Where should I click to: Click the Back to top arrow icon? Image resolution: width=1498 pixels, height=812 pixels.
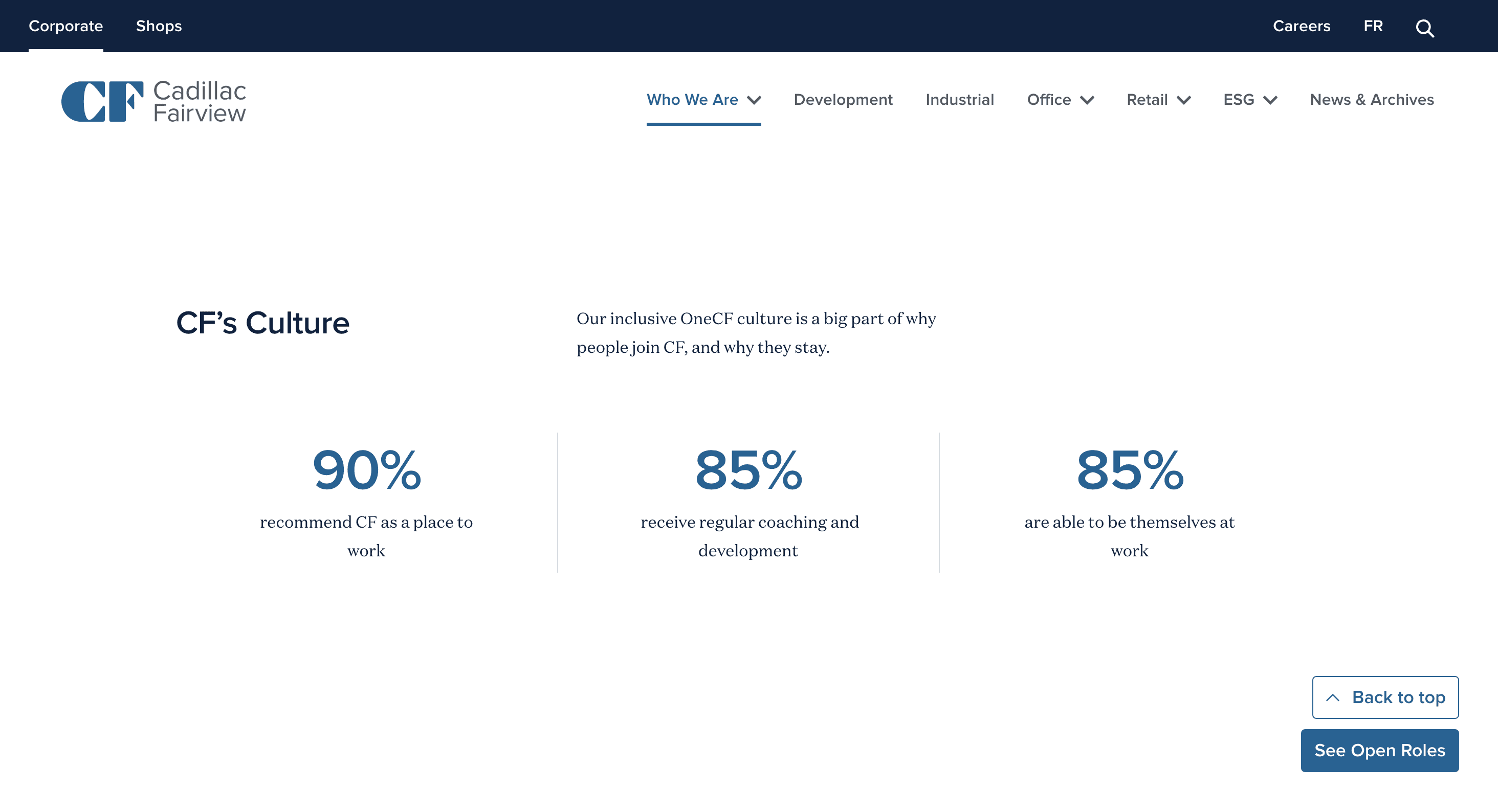[1332, 697]
